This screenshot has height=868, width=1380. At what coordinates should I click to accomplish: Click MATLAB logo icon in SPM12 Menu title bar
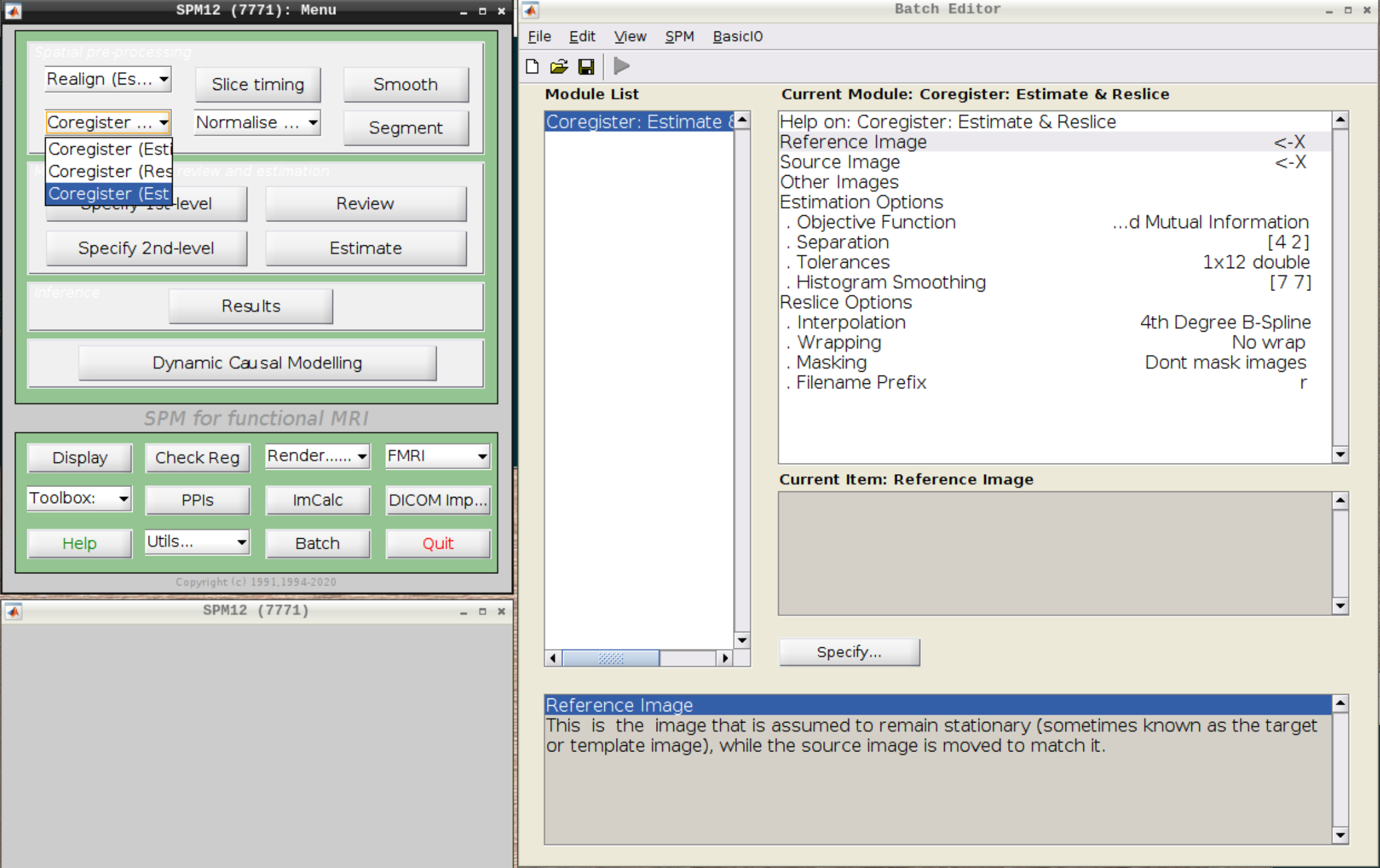pos(13,10)
